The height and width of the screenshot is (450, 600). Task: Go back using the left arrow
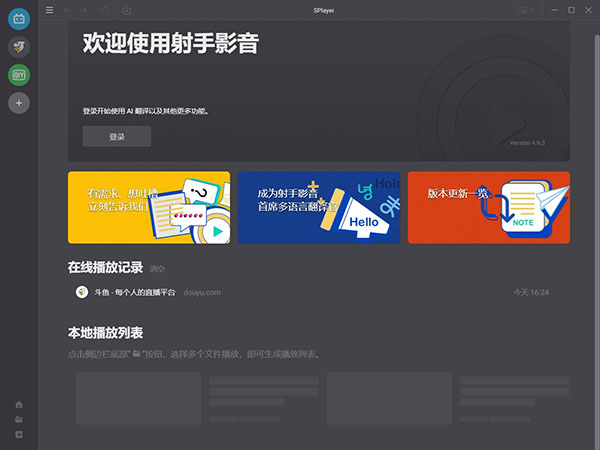67,10
